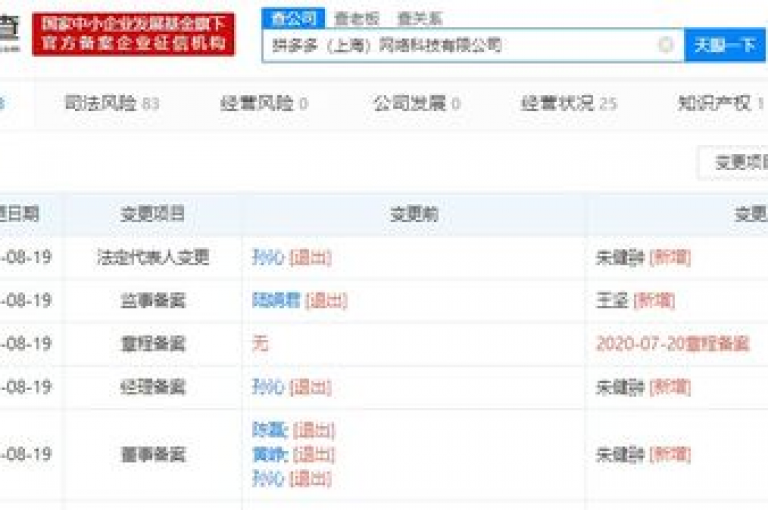Focus the company name search field

tap(473, 45)
